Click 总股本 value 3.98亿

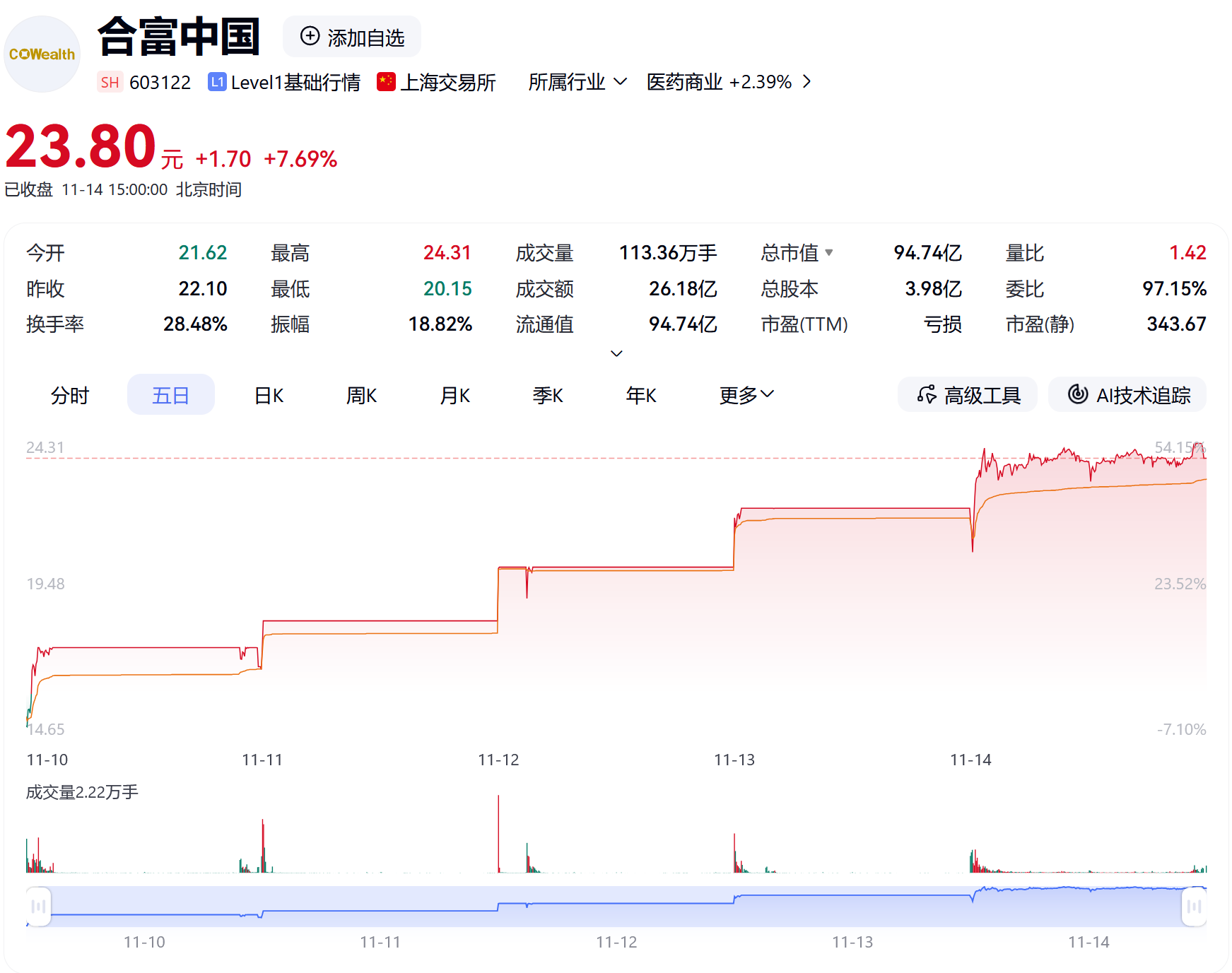[x=933, y=288]
